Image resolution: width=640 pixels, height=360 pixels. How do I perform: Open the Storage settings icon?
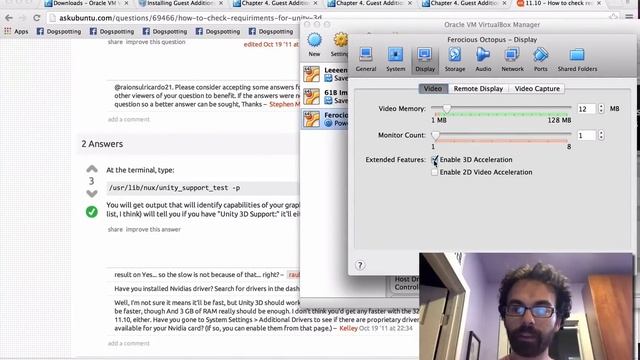[455, 60]
